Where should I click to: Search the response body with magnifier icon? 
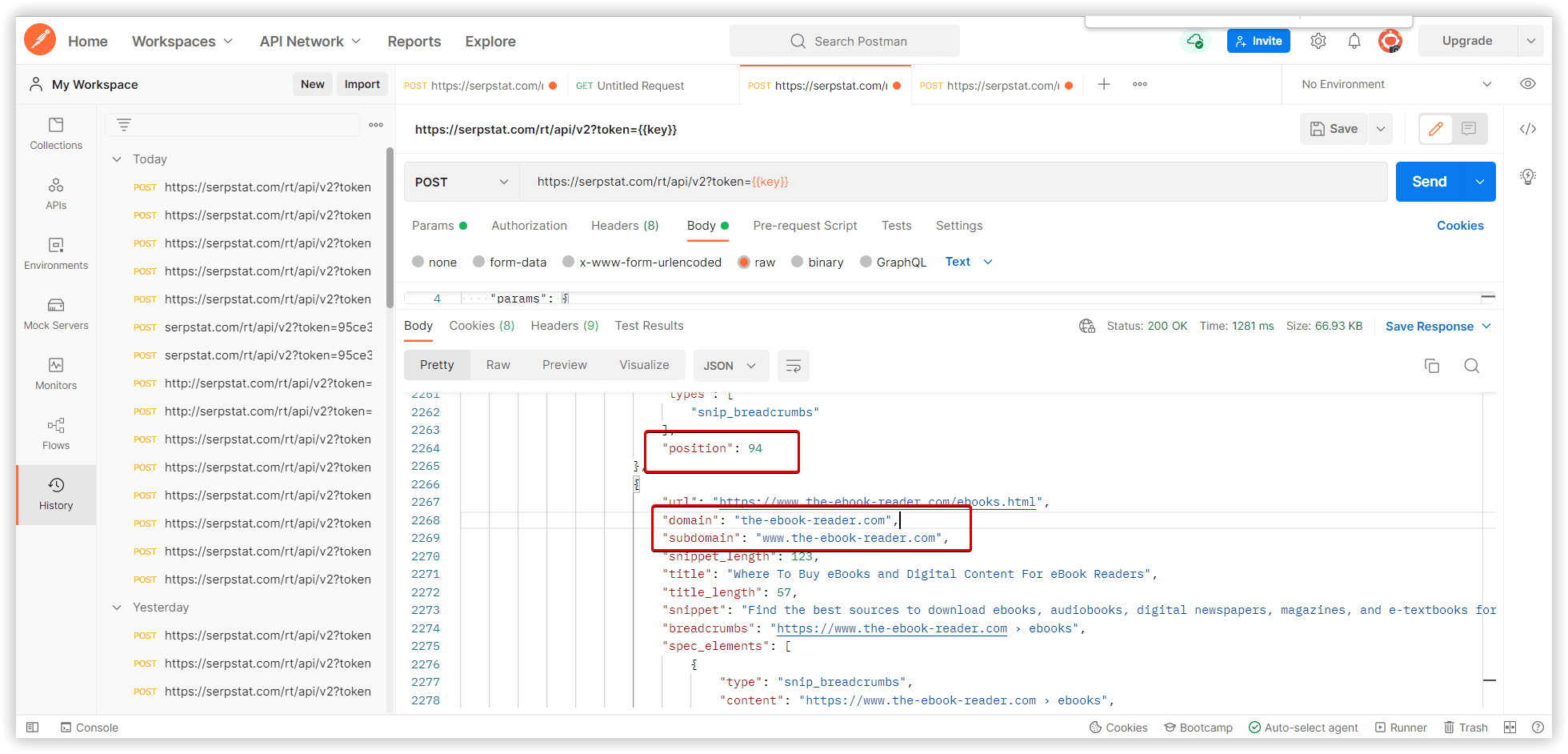point(1472,366)
